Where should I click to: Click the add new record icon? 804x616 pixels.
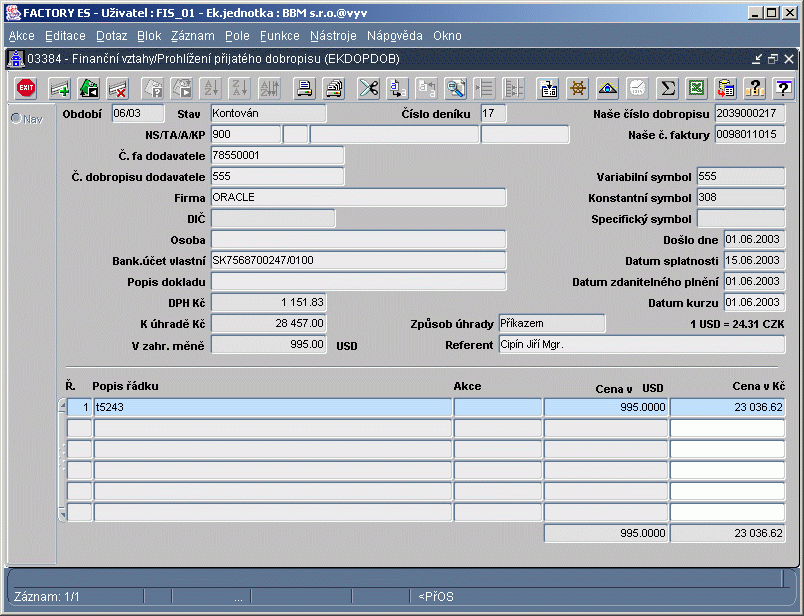[60, 88]
